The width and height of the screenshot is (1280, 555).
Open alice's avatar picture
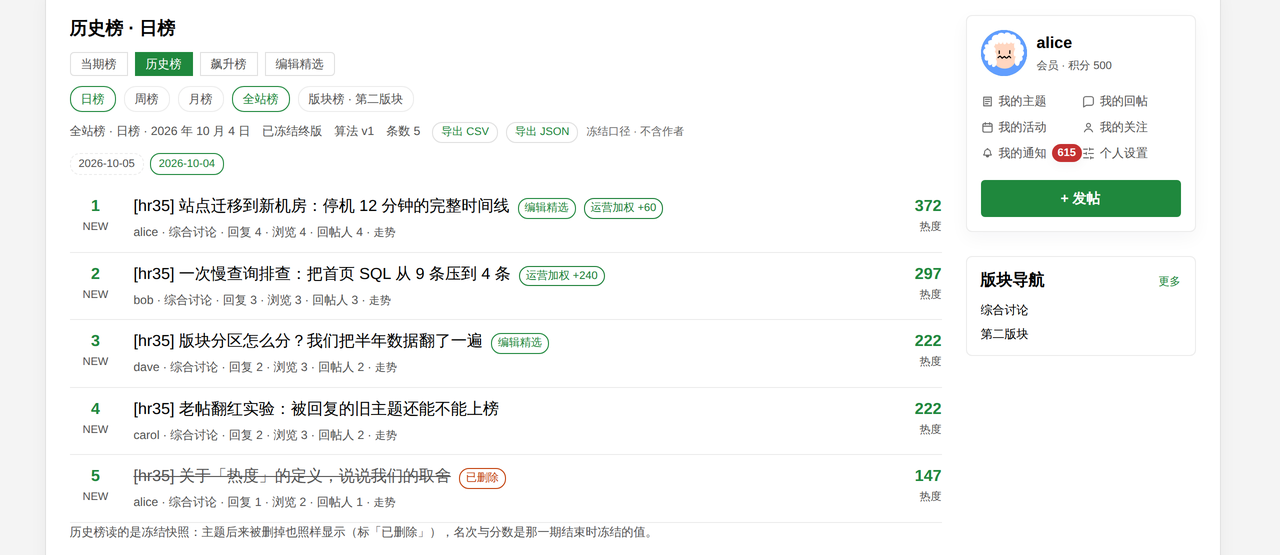(x=1004, y=53)
